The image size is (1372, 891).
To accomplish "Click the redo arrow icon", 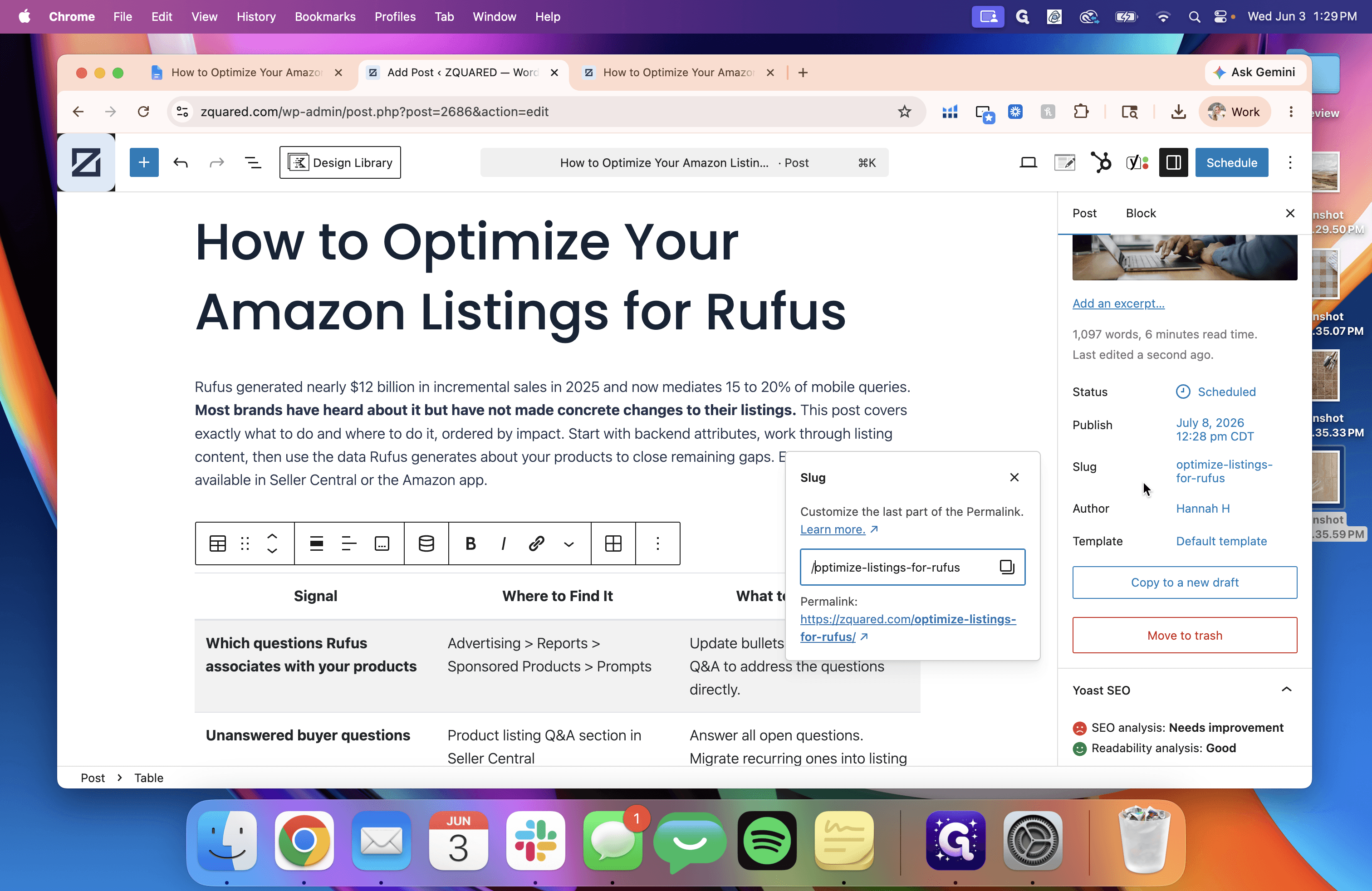I will [x=217, y=162].
